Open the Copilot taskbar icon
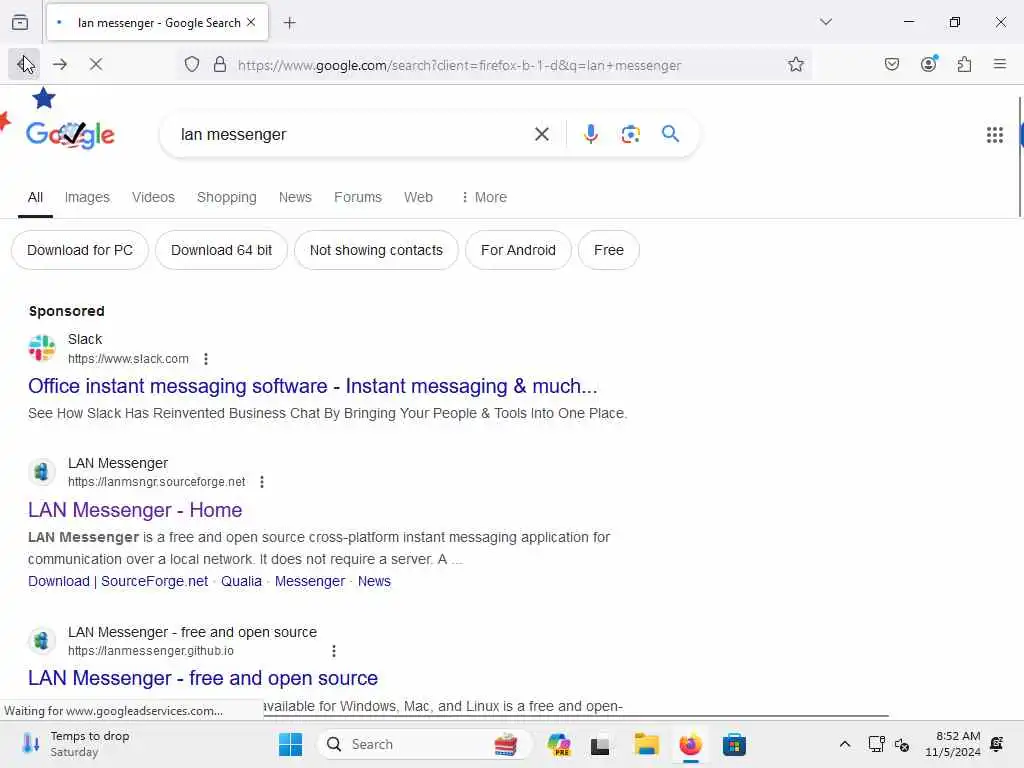The height and width of the screenshot is (768, 1024). click(x=559, y=744)
